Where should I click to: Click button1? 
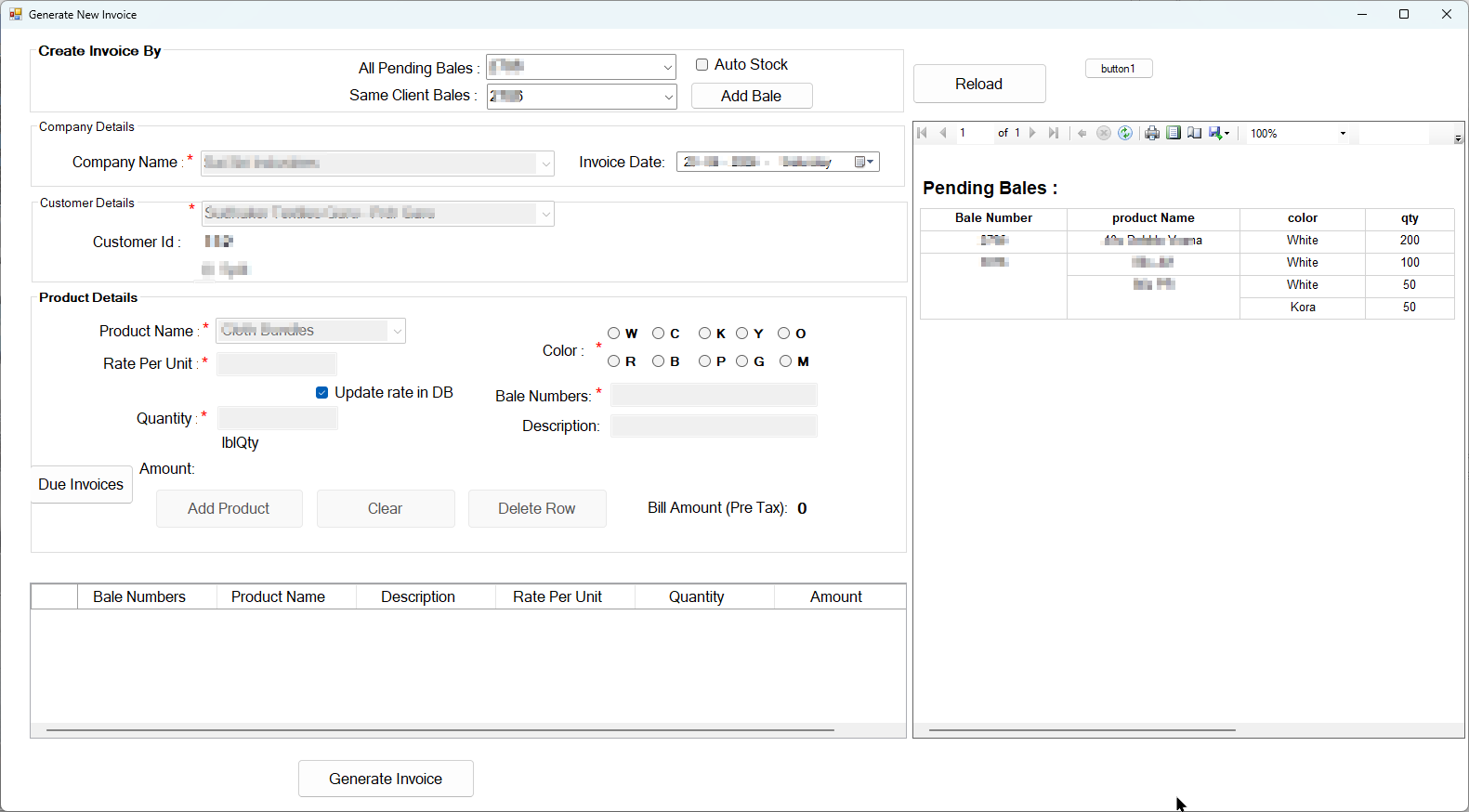pyautogui.click(x=1119, y=69)
